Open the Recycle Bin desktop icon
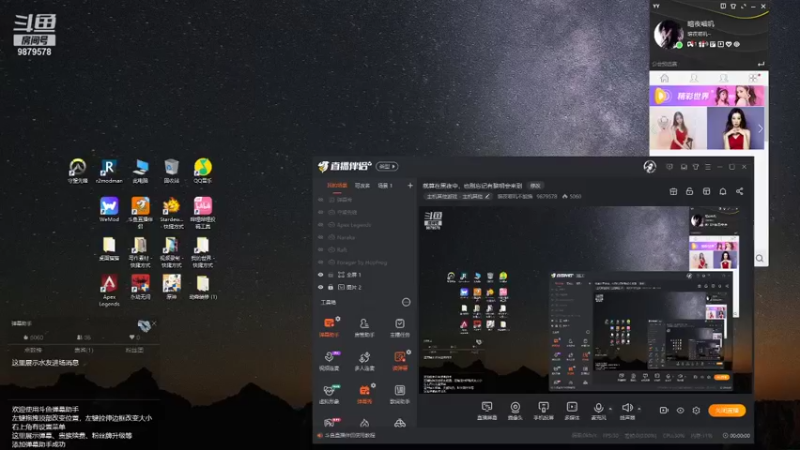Image resolution: width=800 pixels, height=450 pixels. click(171, 170)
